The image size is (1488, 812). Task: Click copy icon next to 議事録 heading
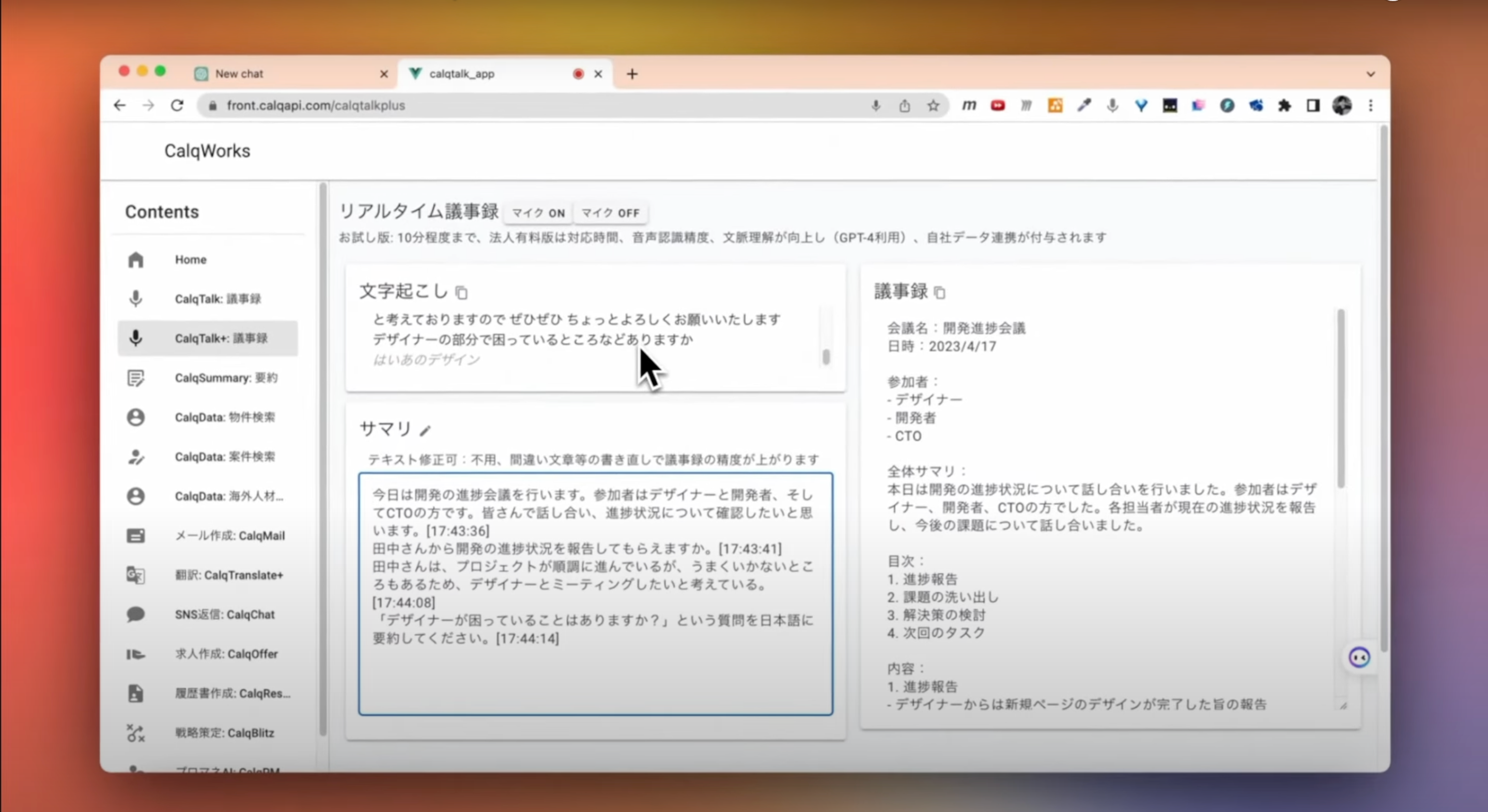click(940, 293)
